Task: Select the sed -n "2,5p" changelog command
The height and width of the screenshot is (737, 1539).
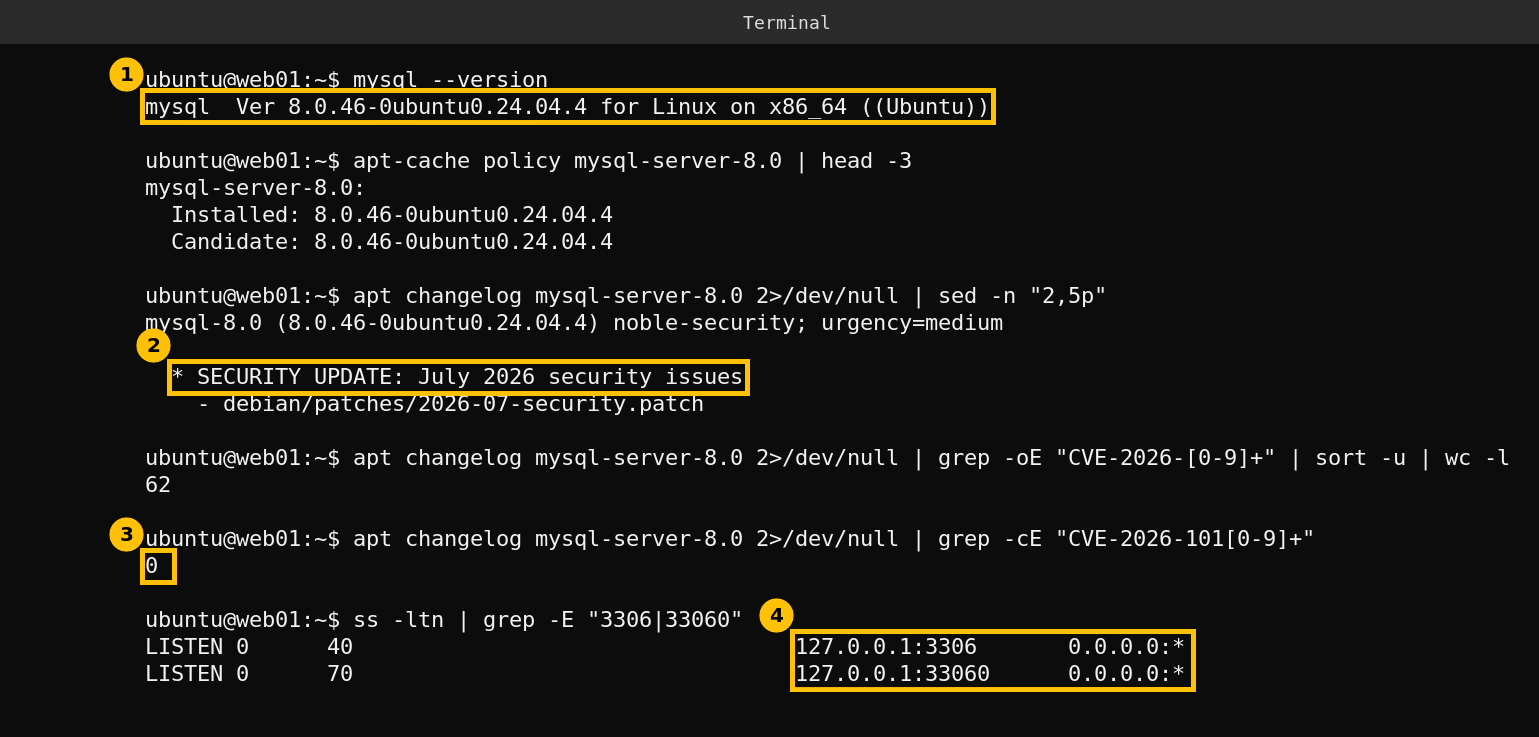Action: (626, 296)
